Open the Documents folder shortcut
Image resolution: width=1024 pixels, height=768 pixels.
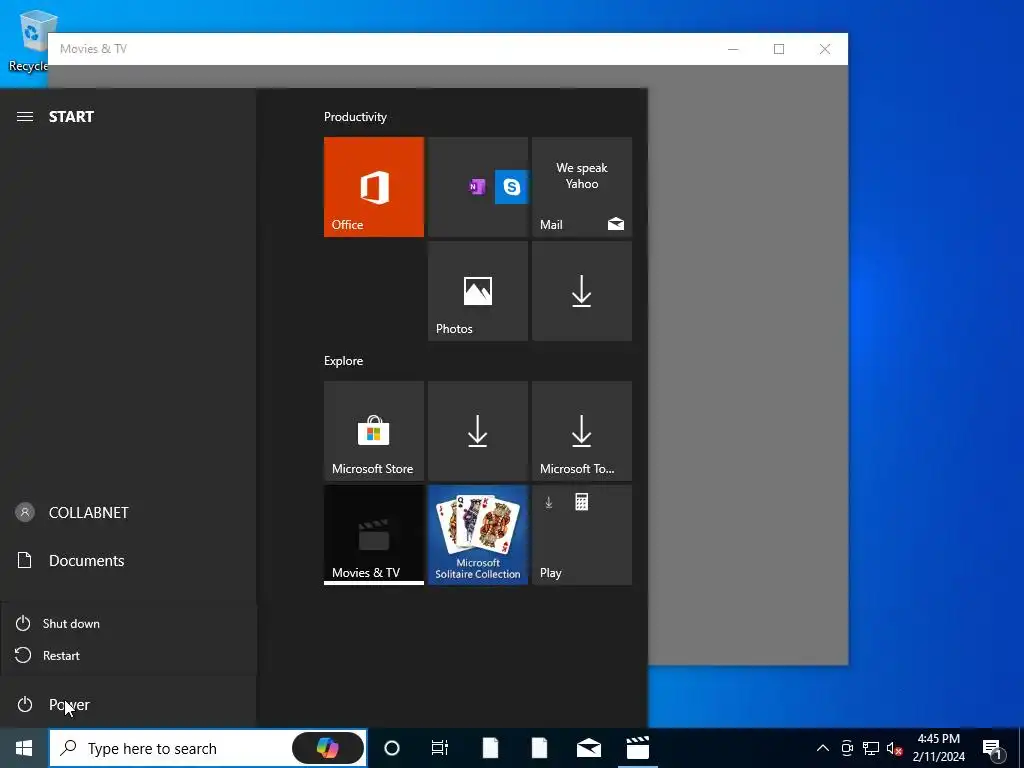point(128,561)
